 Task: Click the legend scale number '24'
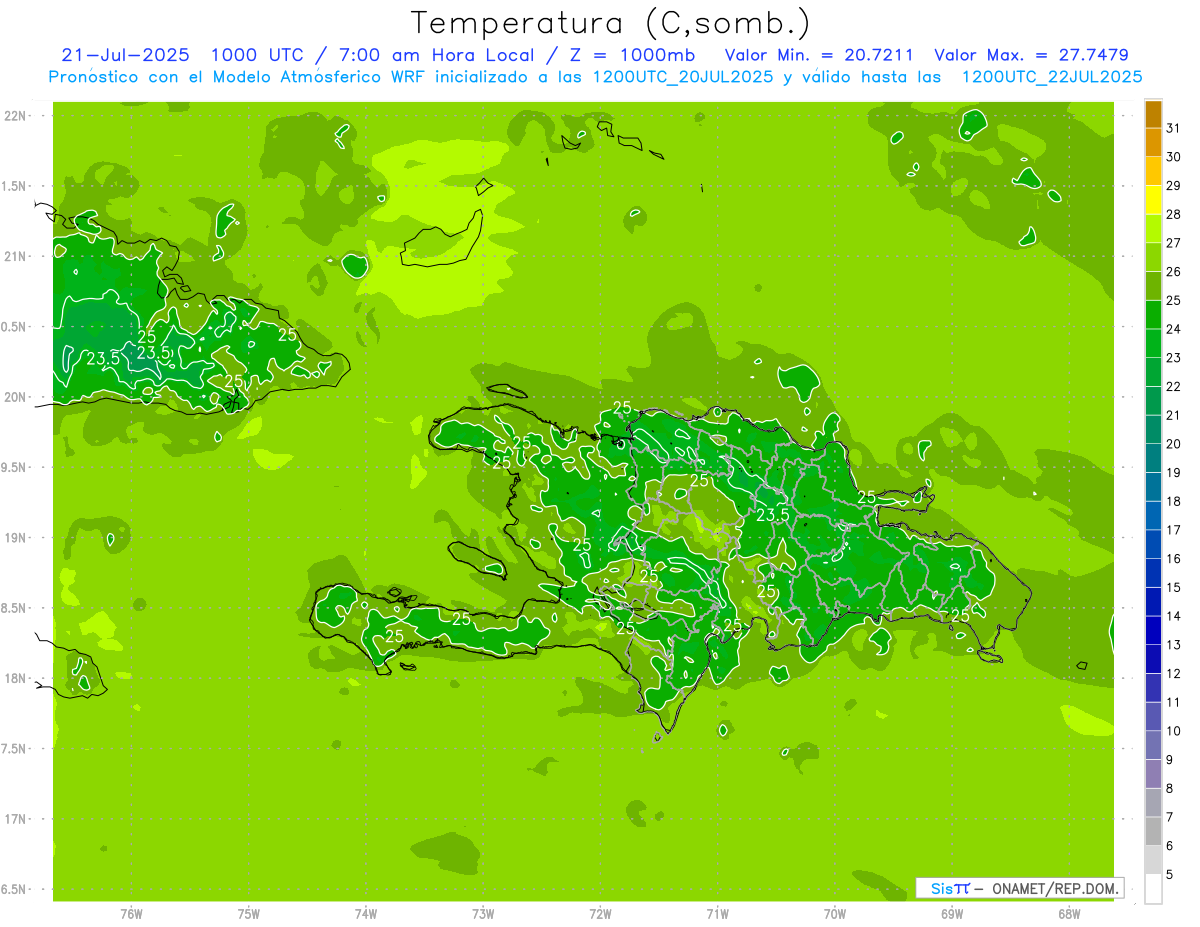tap(1173, 329)
